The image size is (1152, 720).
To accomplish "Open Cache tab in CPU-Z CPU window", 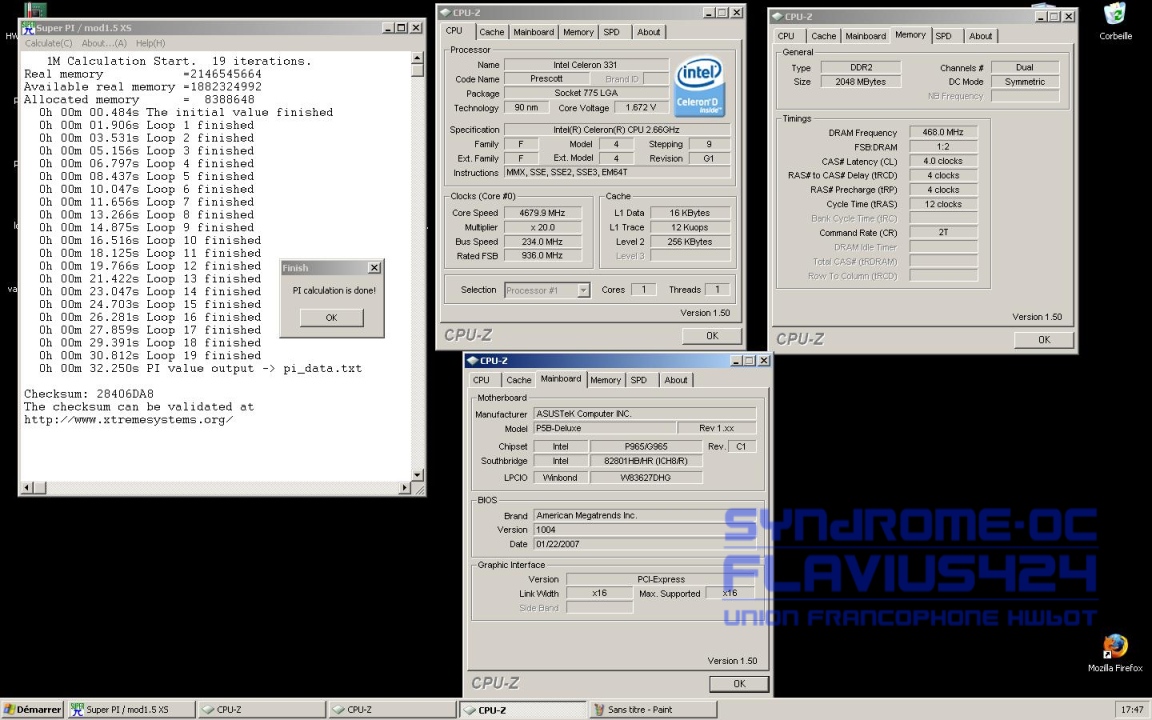I will tap(492, 32).
